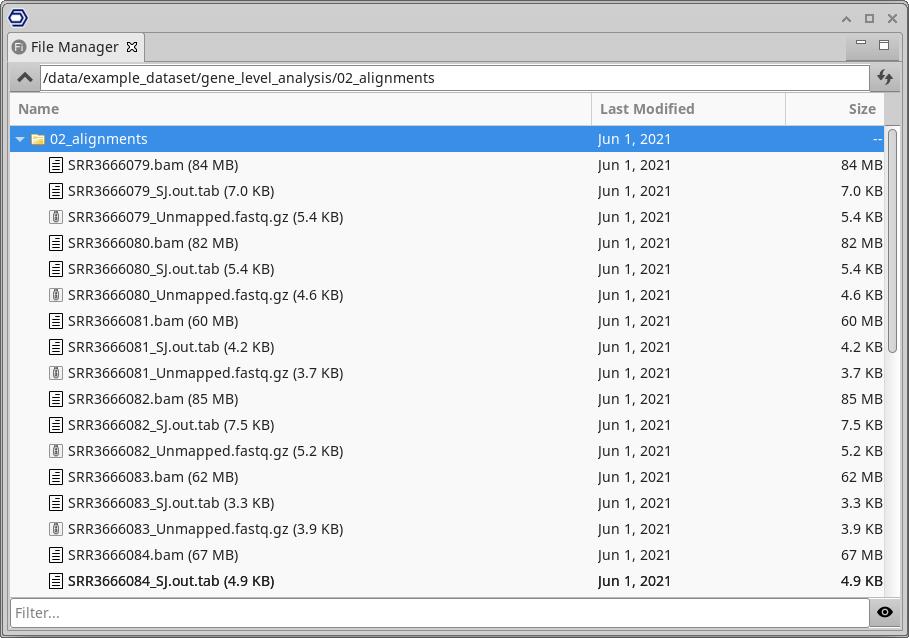Maximize the File Manager panel view
This screenshot has height=638, width=909.
pyautogui.click(x=884, y=45)
